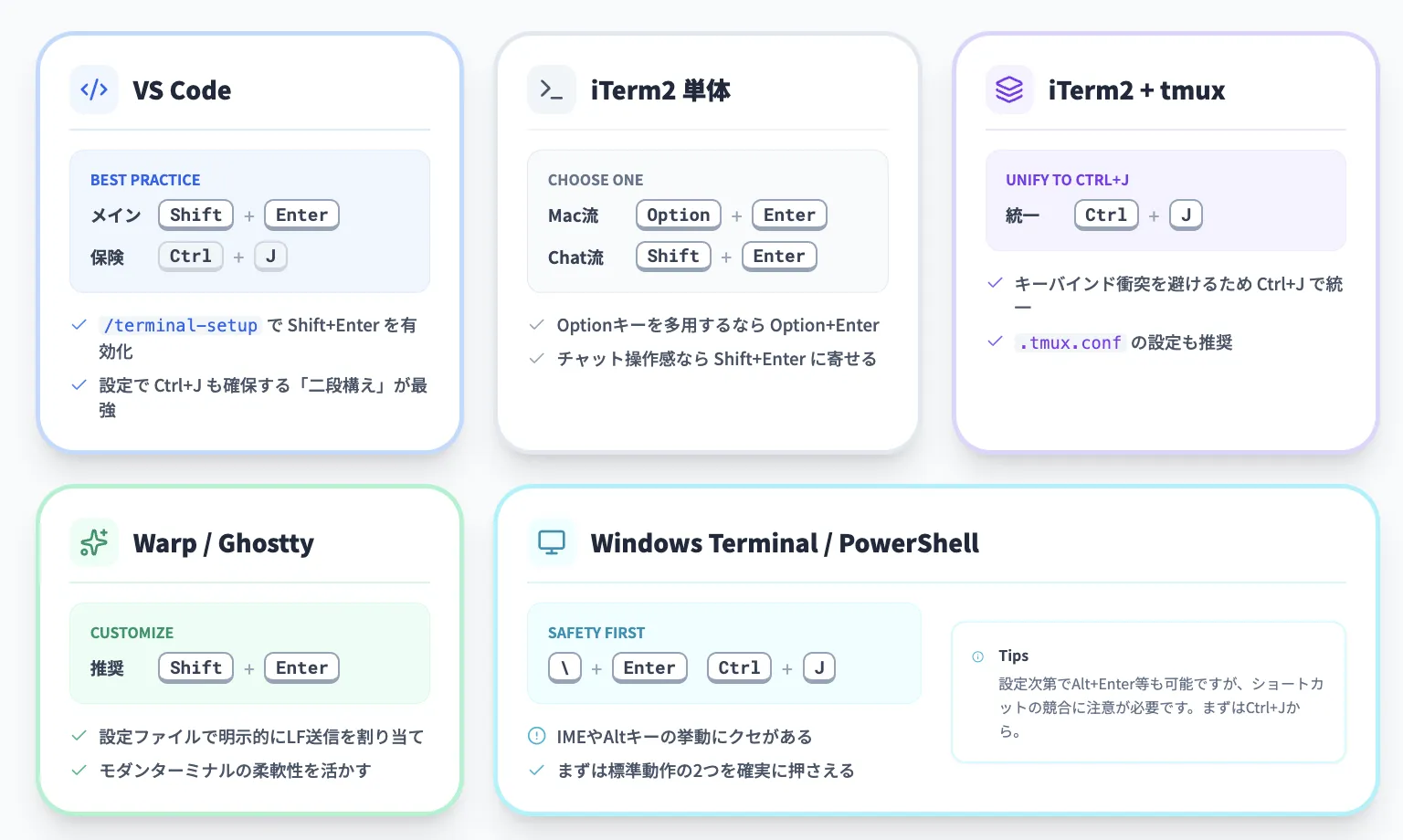Image resolution: width=1403 pixels, height=840 pixels.
Task: Check the LF送信 item under Warp / Ghostty
Action: 79,736
